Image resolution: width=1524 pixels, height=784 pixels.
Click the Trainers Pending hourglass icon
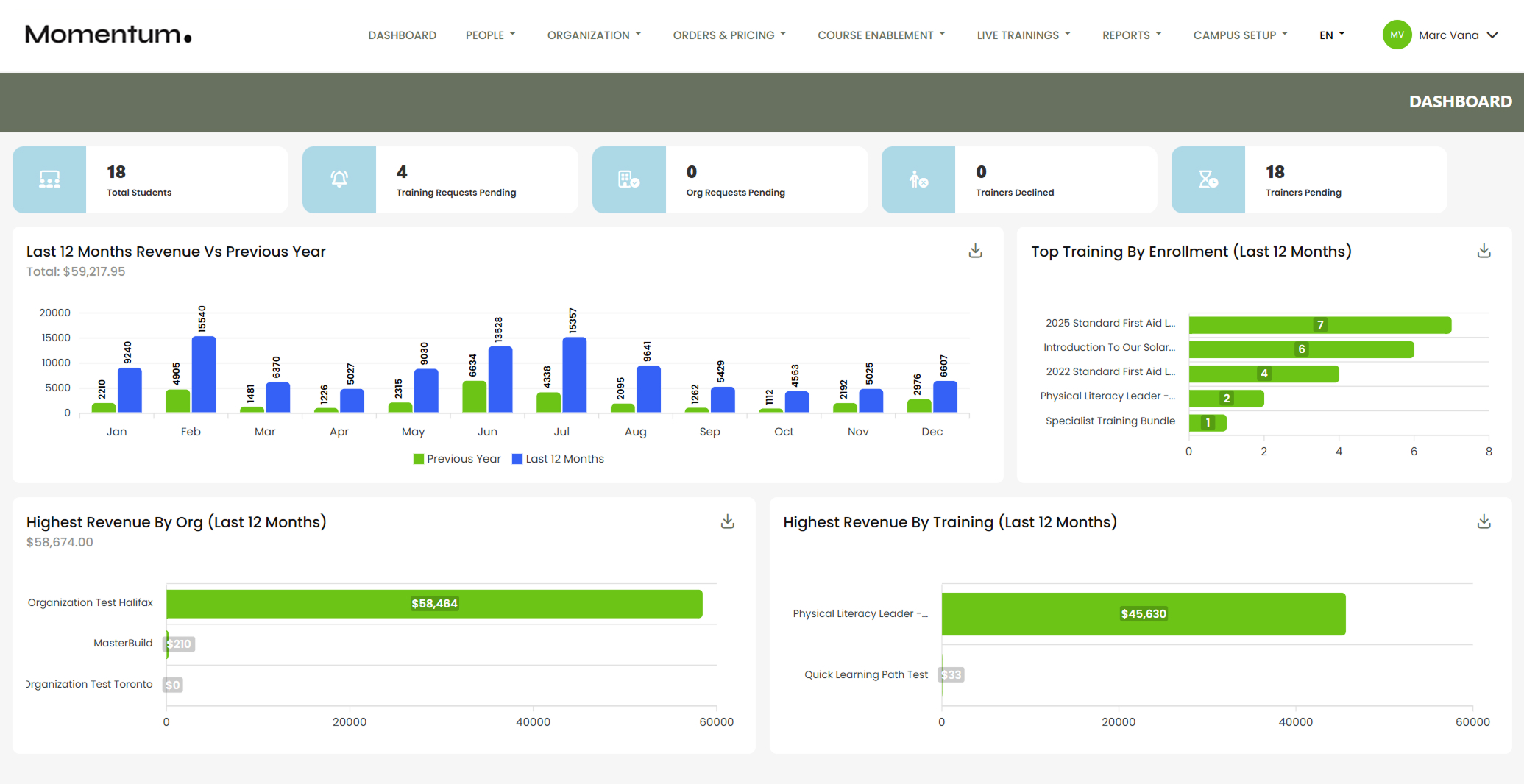pyautogui.click(x=1208, y=179)
